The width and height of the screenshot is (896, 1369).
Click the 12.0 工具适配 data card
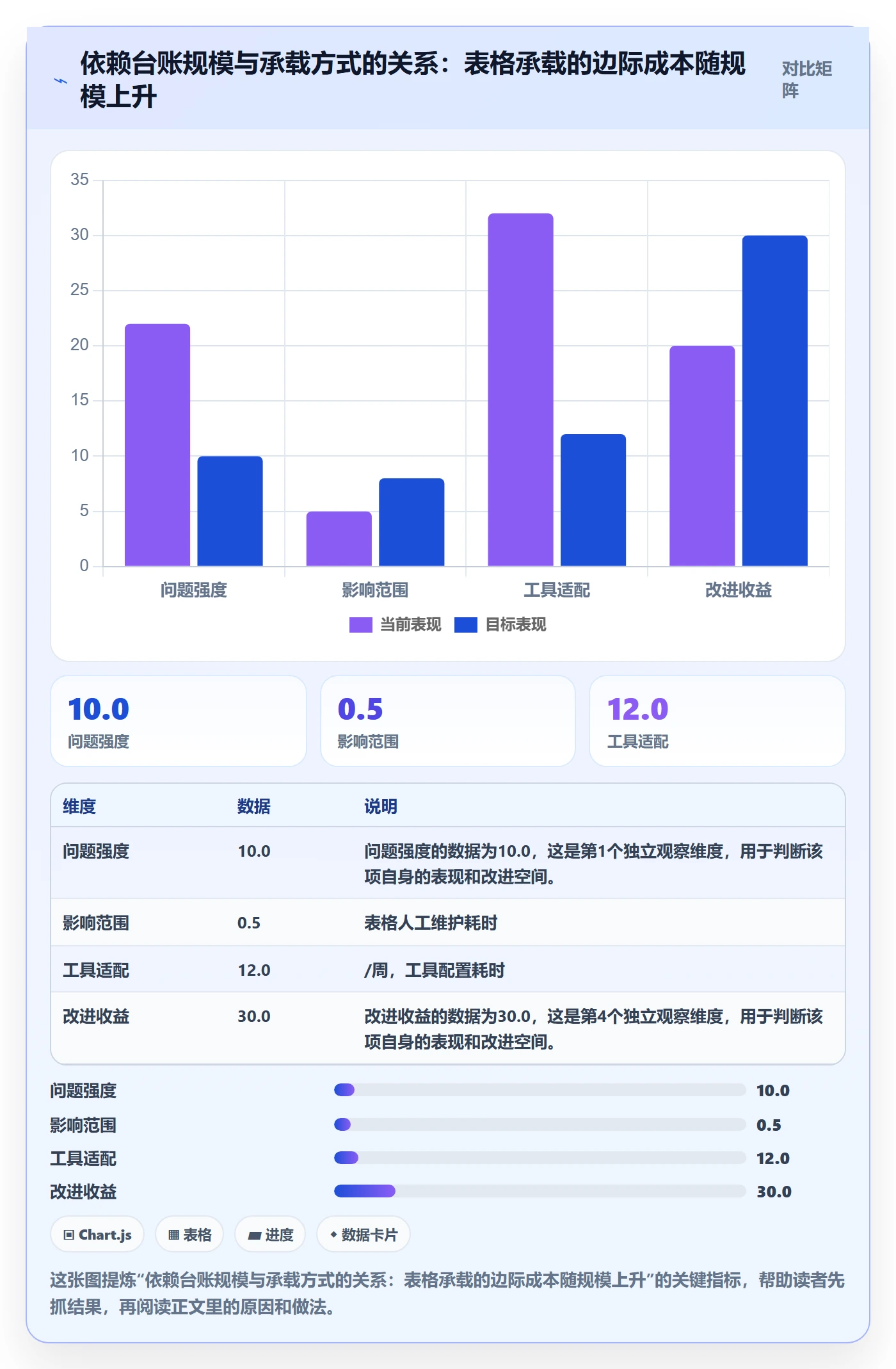(717, 721)
